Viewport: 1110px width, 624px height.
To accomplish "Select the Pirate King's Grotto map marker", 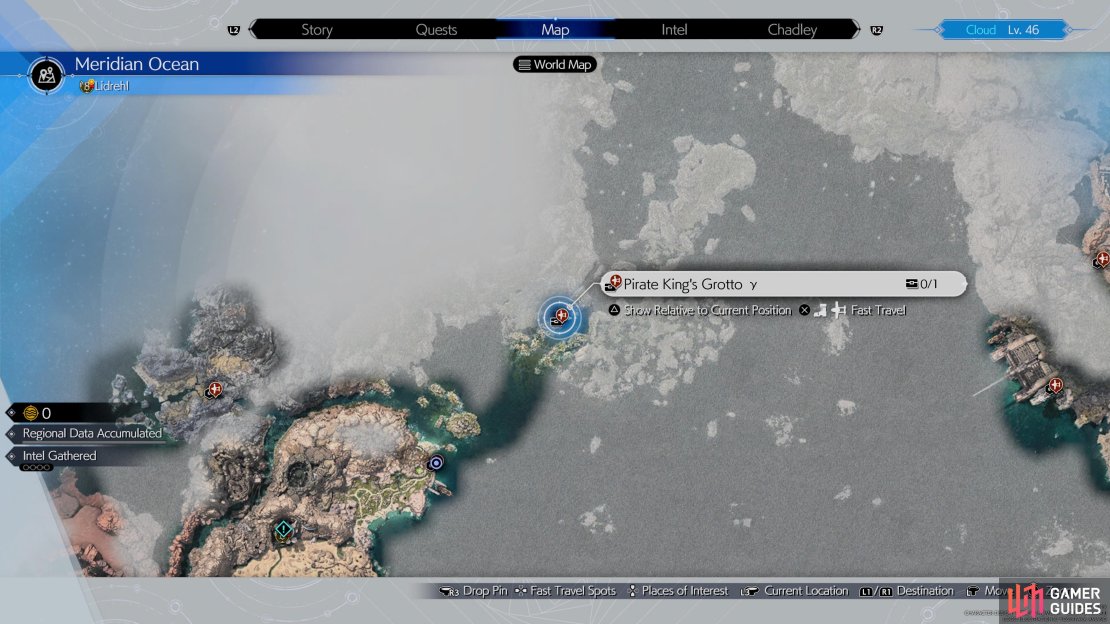I will (x=560, y=317).
